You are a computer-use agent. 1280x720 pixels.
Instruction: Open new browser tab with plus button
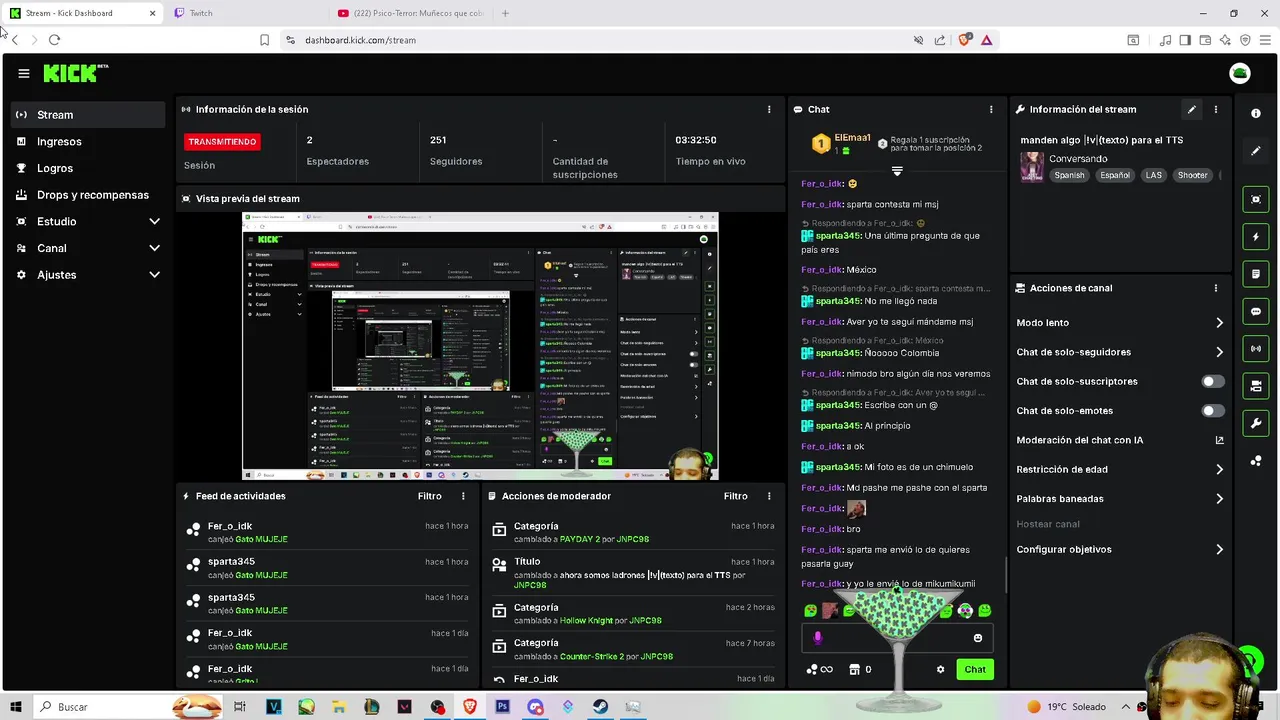pyautogui.click(x=505, y=13)
